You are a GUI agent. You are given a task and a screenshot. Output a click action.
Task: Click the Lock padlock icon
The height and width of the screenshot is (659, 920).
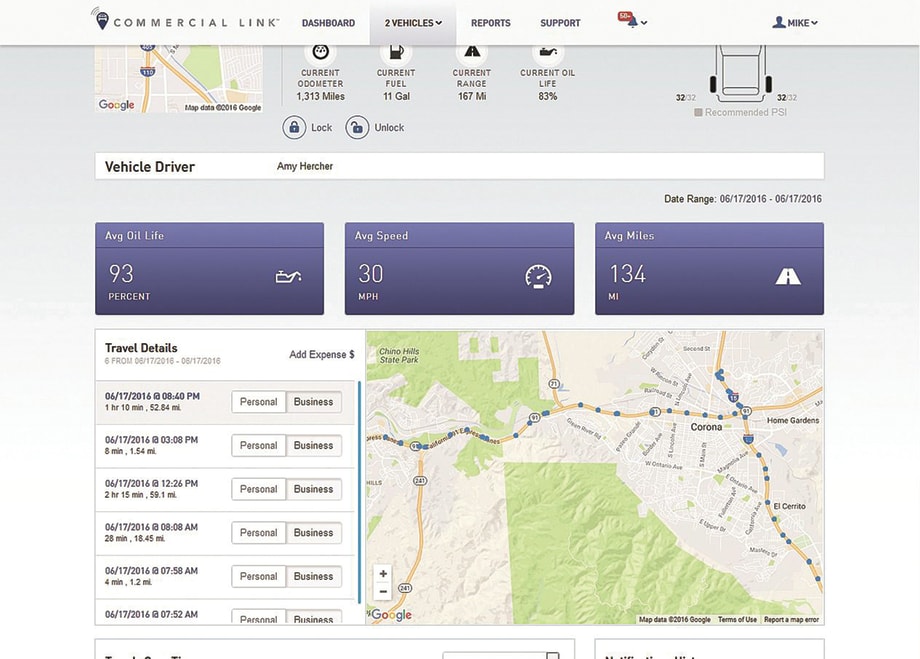[294, 127]
